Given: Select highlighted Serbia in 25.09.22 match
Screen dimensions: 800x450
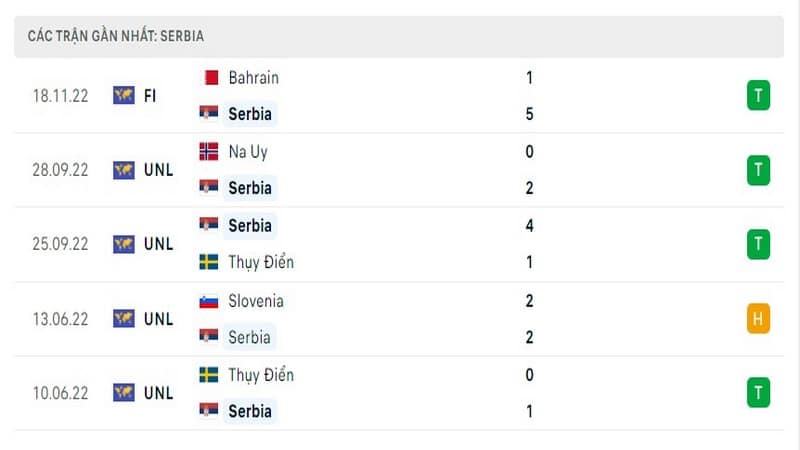Looking at the screenshot, I should click(250, 226).
